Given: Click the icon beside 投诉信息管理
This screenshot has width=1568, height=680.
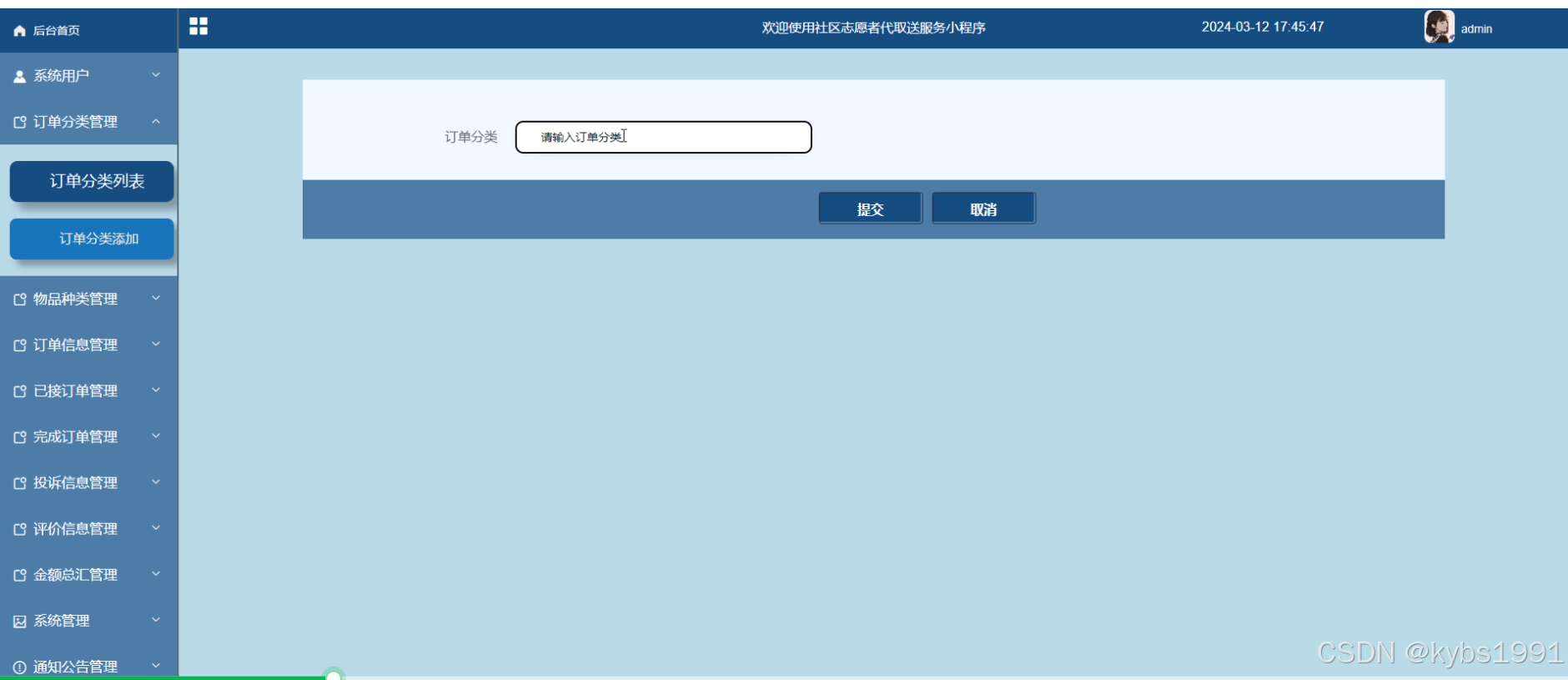Looking at the screenshot, I should click(20, 482).
